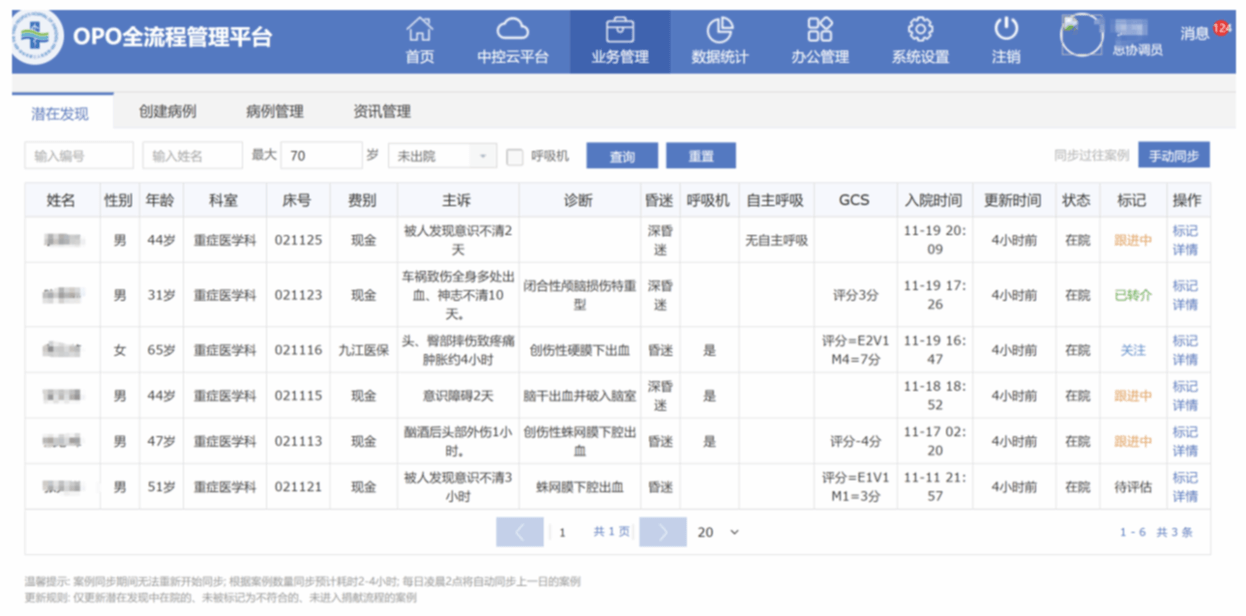Click the user avatar picture
The width and height of the screenshot is (1246, 616).
coord(1081,35)
